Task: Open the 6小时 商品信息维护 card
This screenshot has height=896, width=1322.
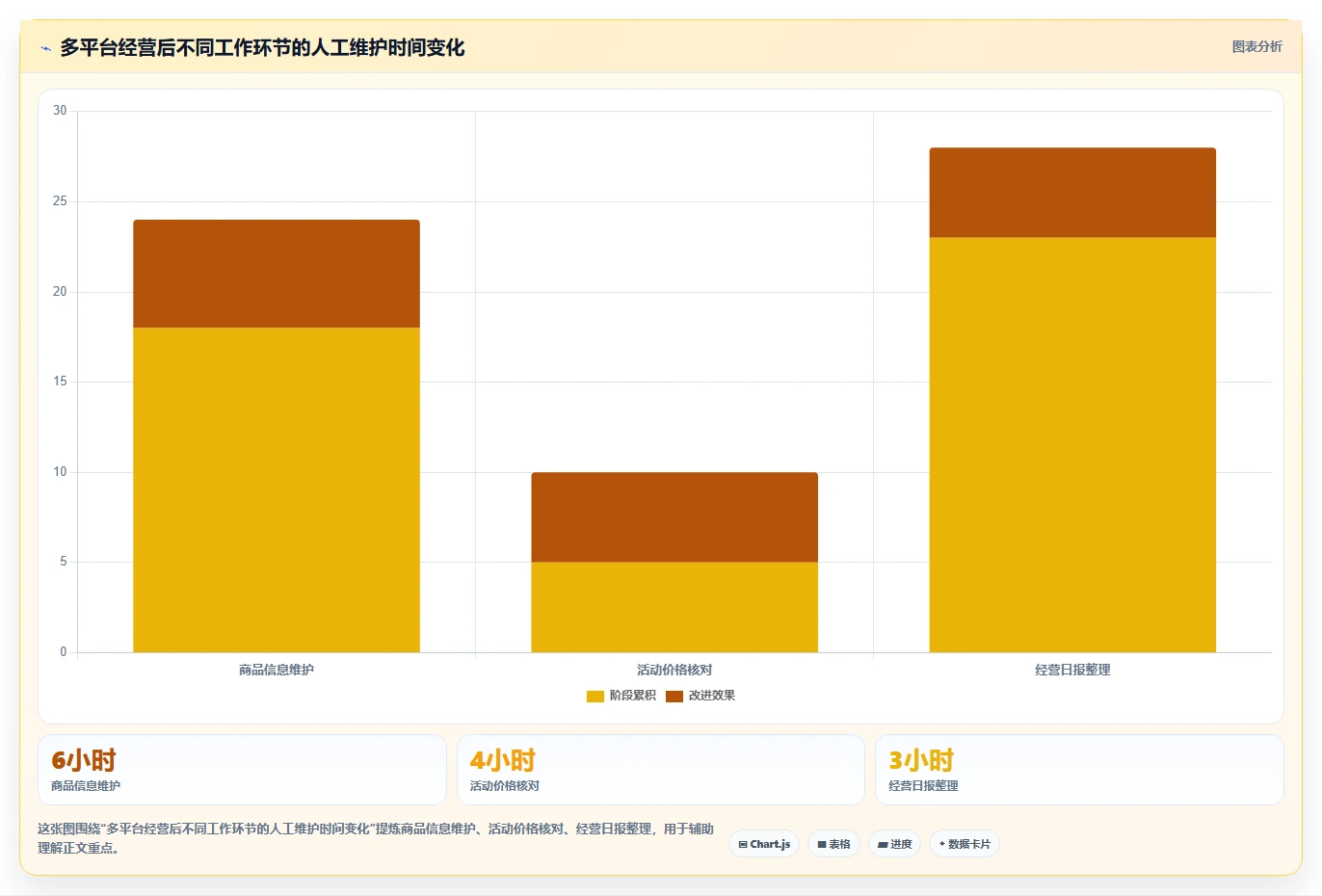Action: pos(242,770)
